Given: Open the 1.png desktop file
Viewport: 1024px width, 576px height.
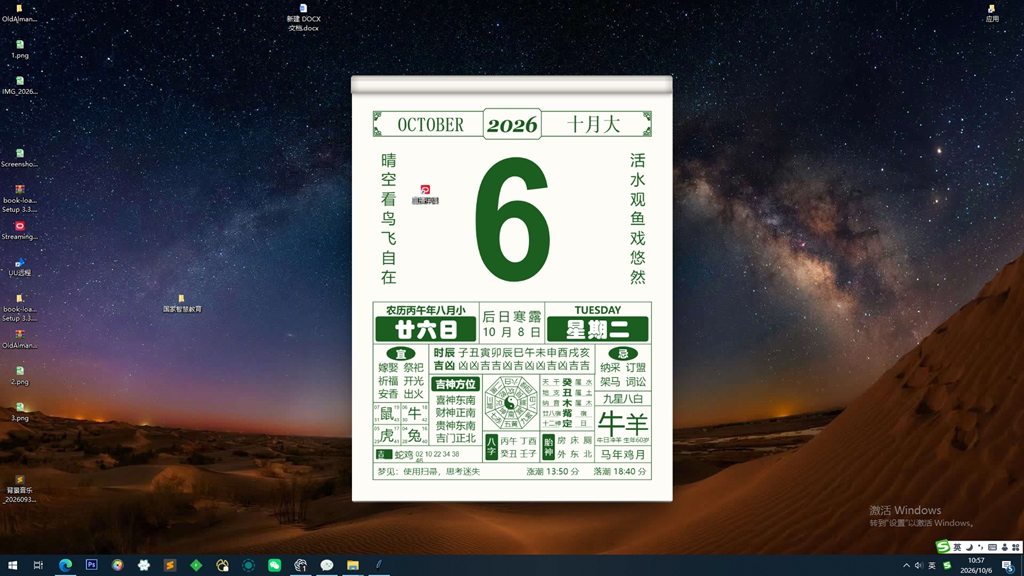Looking at the screenshot, I should [20, 49].
